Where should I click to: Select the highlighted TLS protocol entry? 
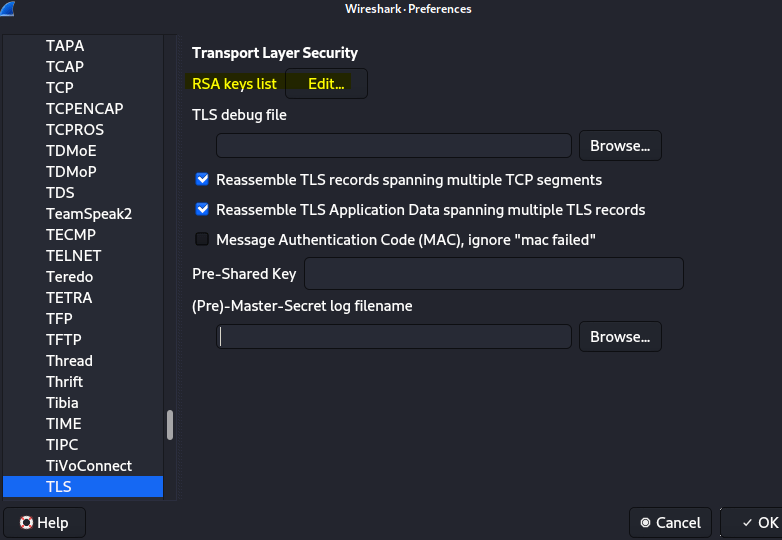(83, 487)
